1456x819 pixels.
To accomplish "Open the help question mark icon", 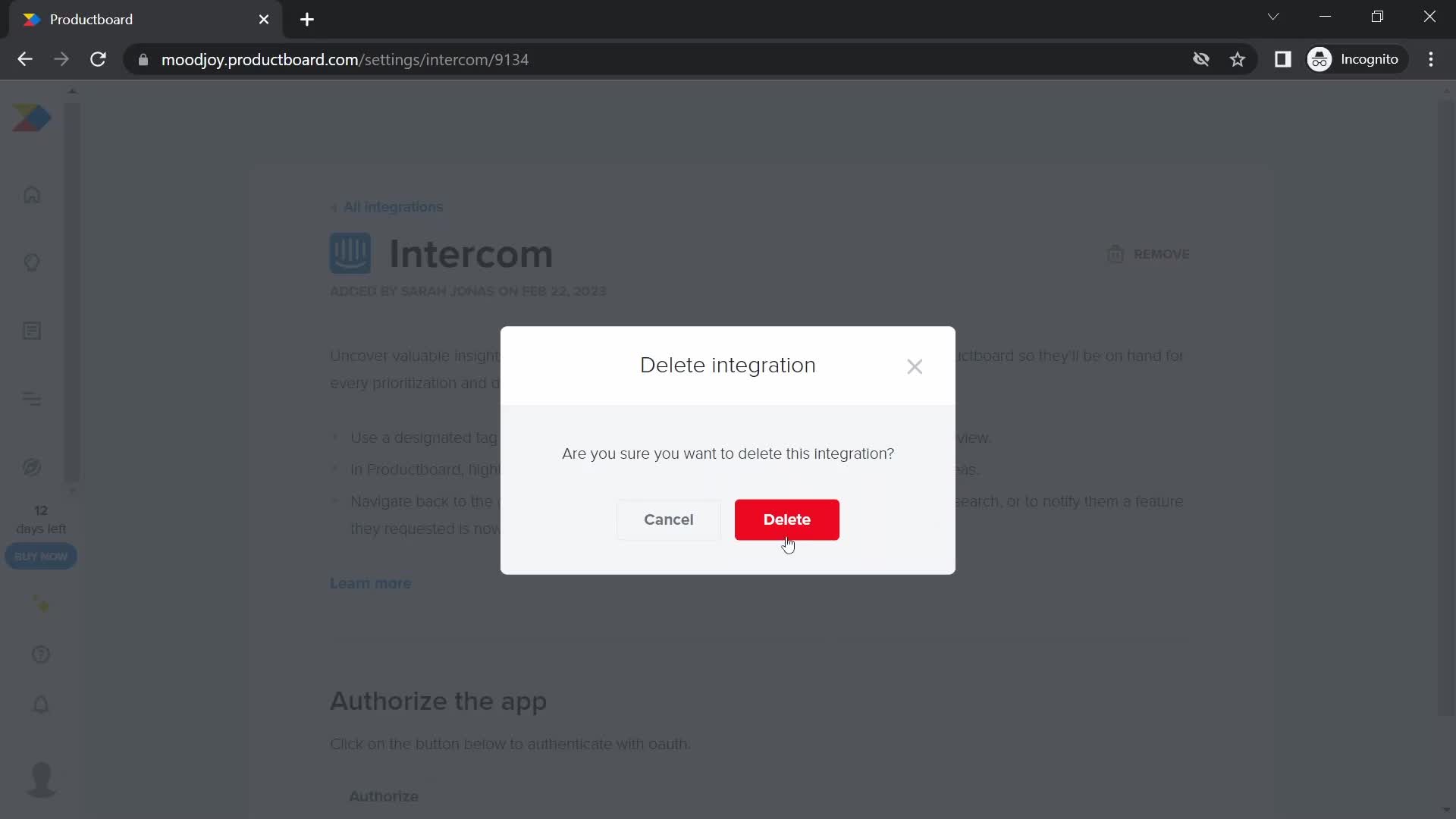I will pyautogui.click(x=41, y=654).
